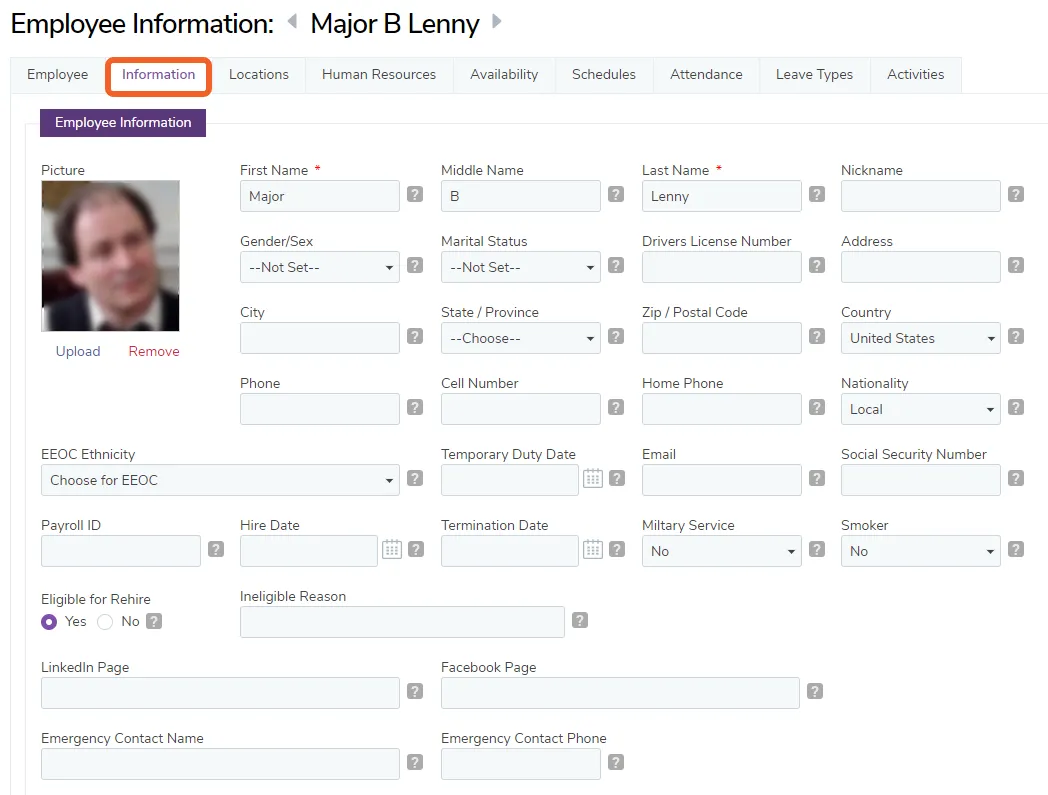The width and height of the screenshot is (1048, 795).
Task: Open the Attendance tab
Action: pyautogui.click(x=706, y=75)
